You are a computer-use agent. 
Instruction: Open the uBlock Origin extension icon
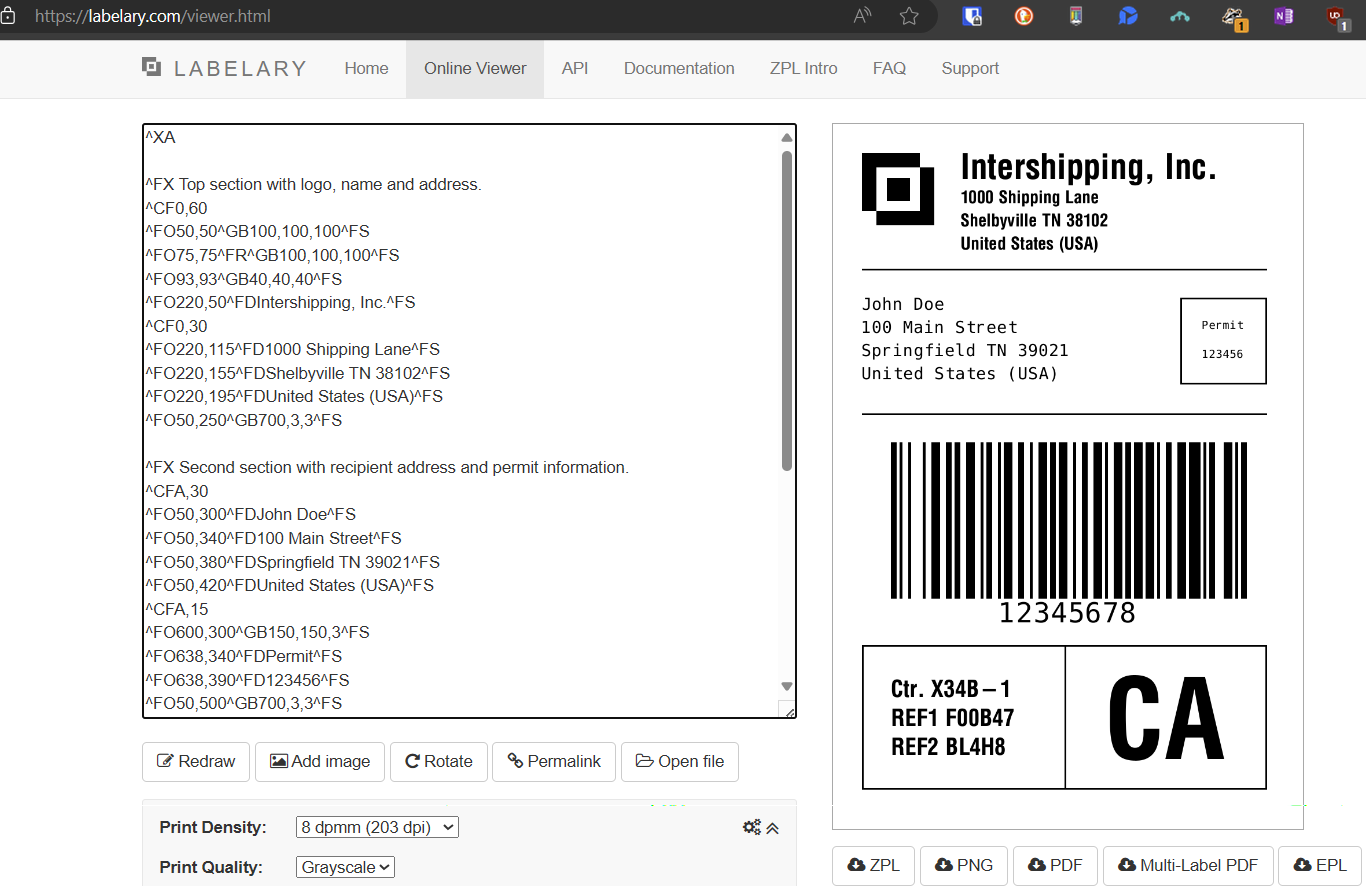click(1337, 17)
